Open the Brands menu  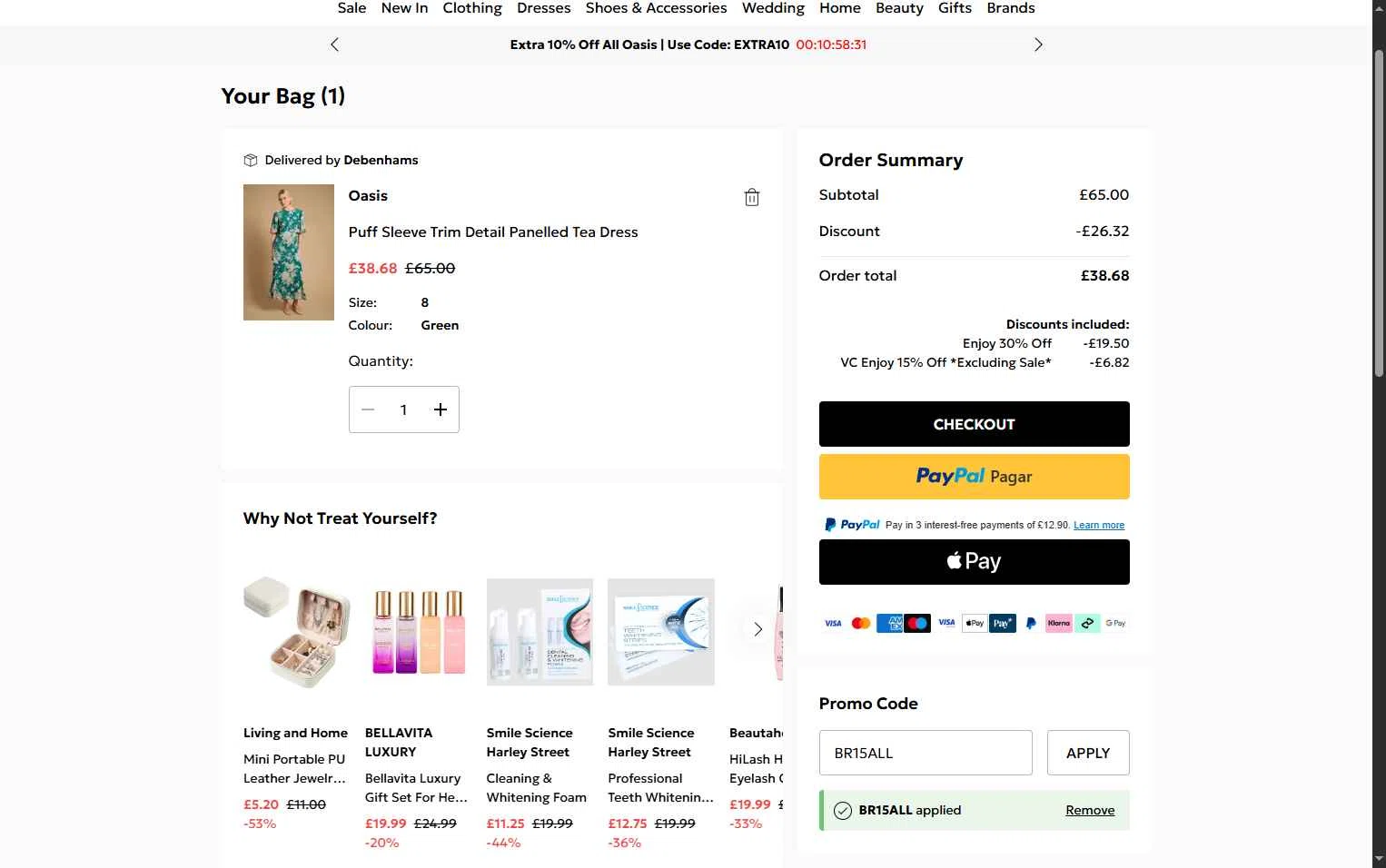click(1011, 8)
